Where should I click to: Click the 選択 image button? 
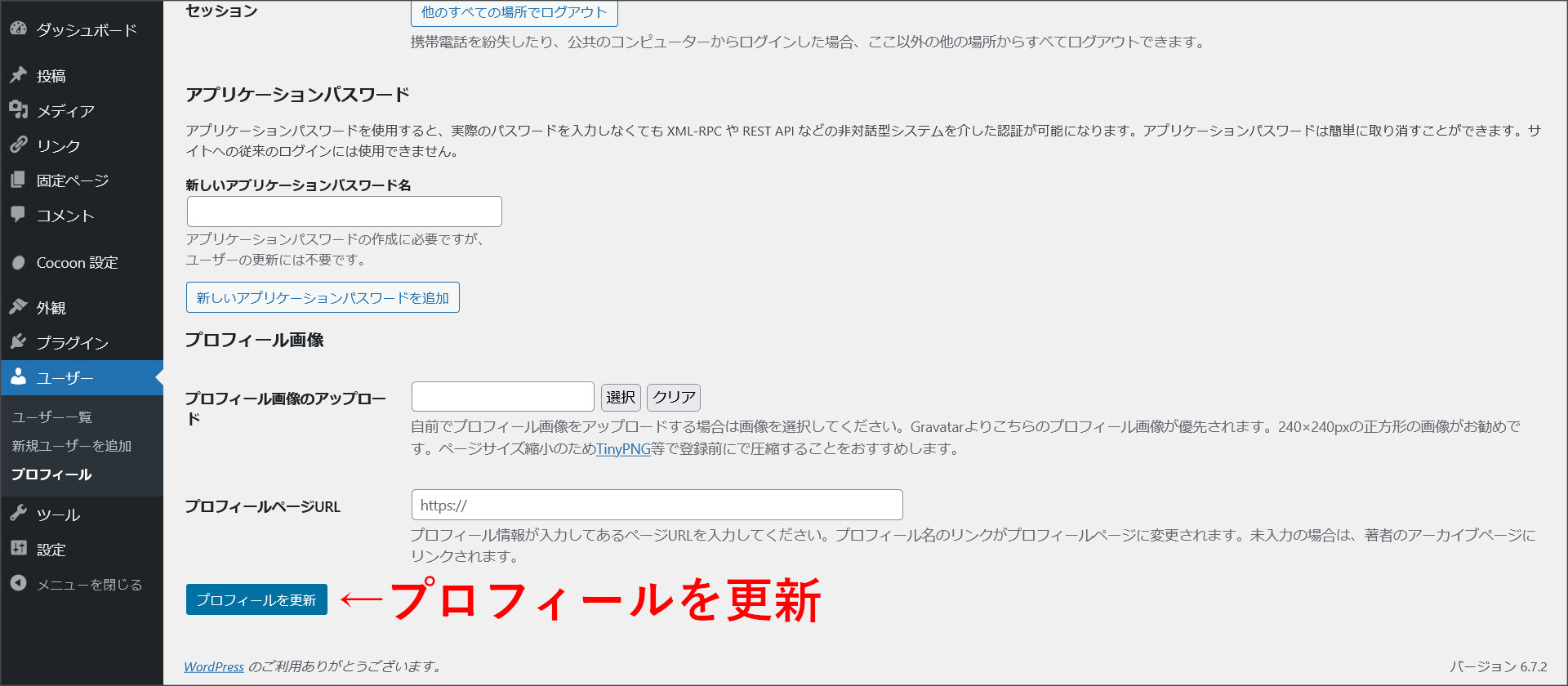tap(621, 397)
